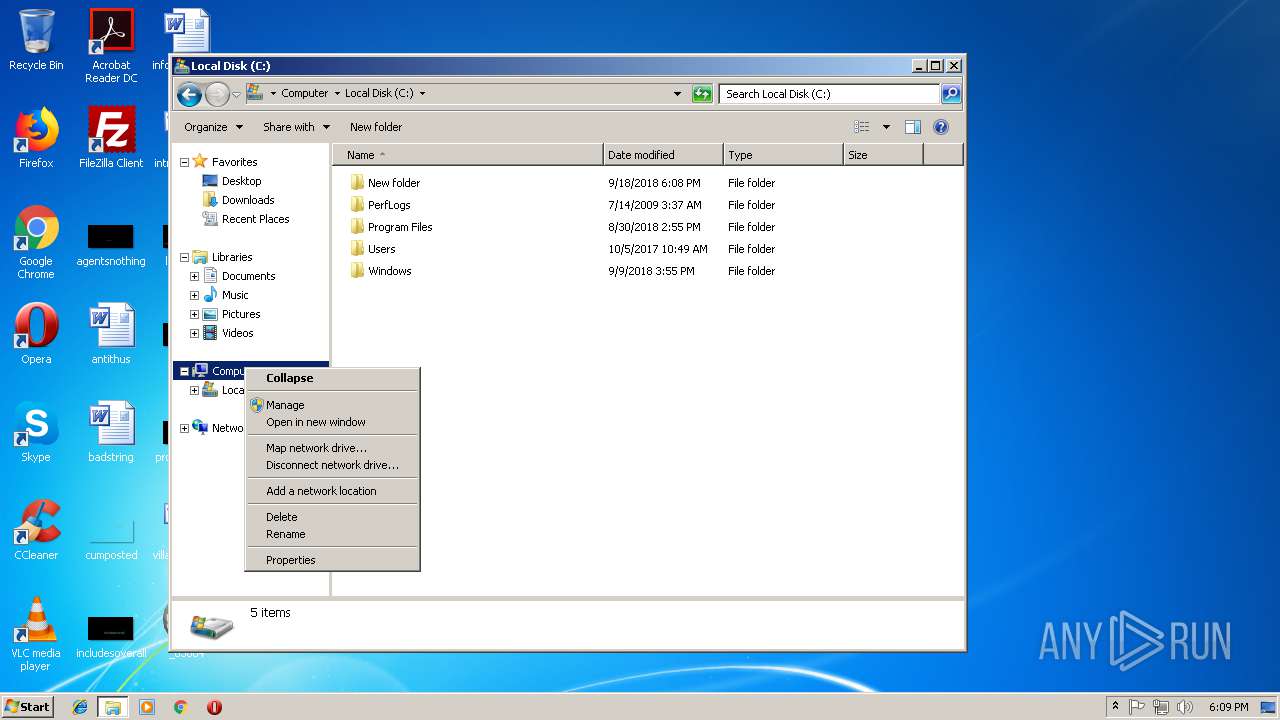Sort by the Type column header
Screen dimensions: 1280x720
click(783, 155)
